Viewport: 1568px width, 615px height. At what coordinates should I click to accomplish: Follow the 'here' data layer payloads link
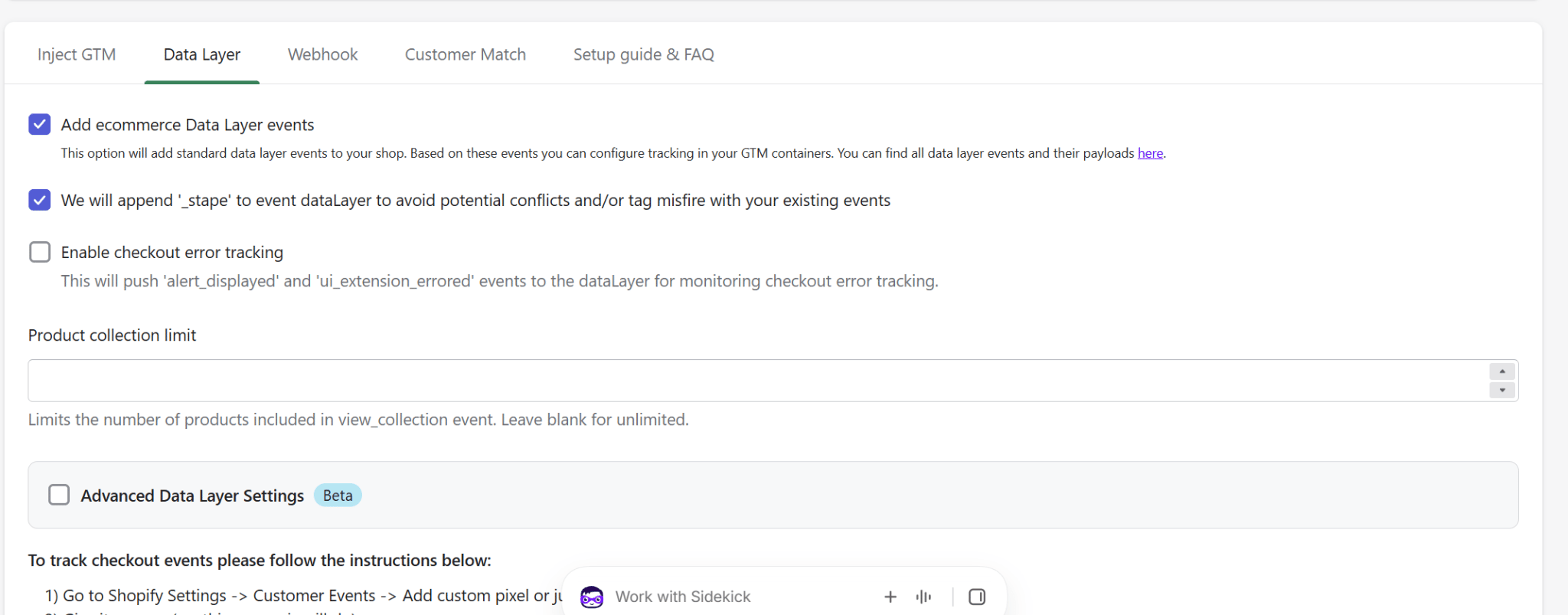point(1150,153)
